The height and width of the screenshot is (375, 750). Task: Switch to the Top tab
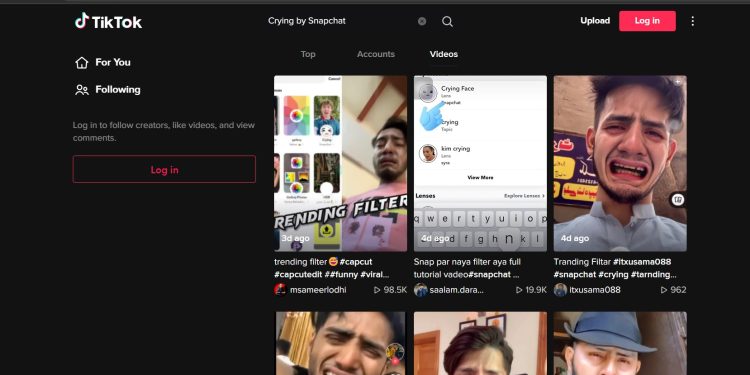pyautogui.click(x=308, y=54)
